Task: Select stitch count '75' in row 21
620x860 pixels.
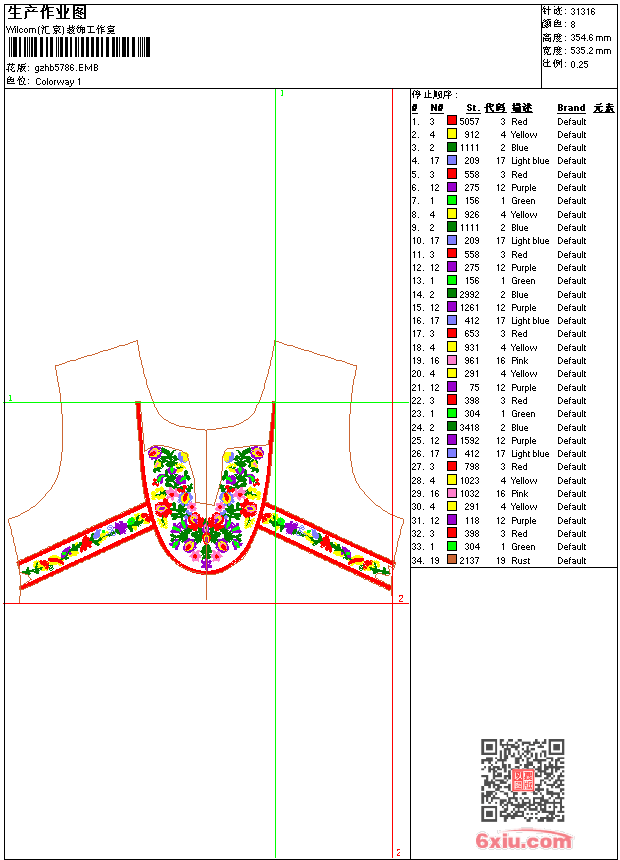Action: tap(474, 387)
